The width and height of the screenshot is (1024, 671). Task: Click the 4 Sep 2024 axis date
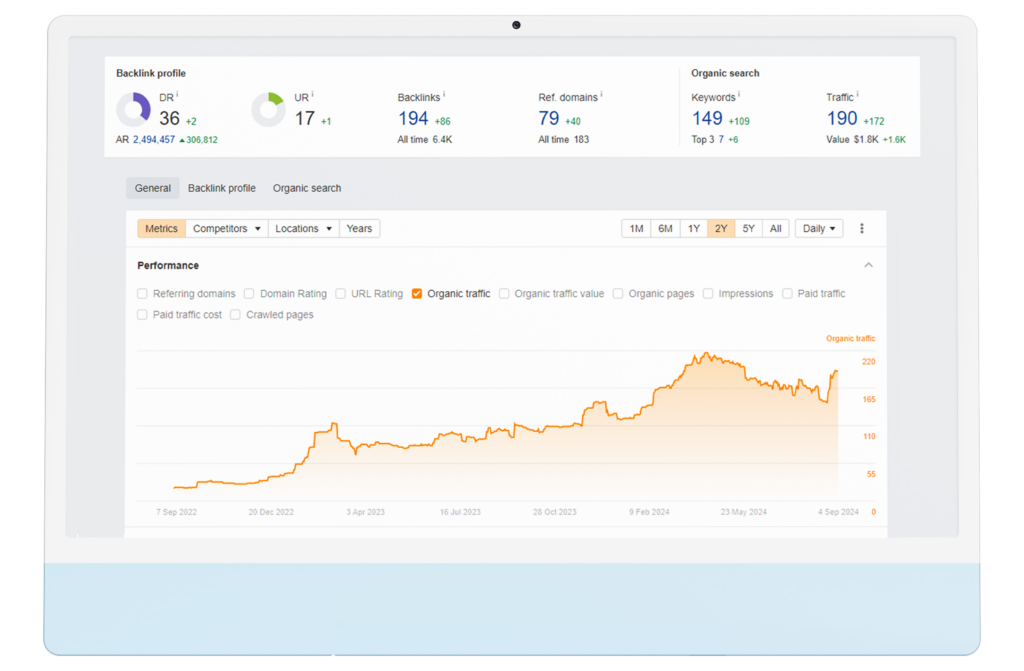click(838, 512)
